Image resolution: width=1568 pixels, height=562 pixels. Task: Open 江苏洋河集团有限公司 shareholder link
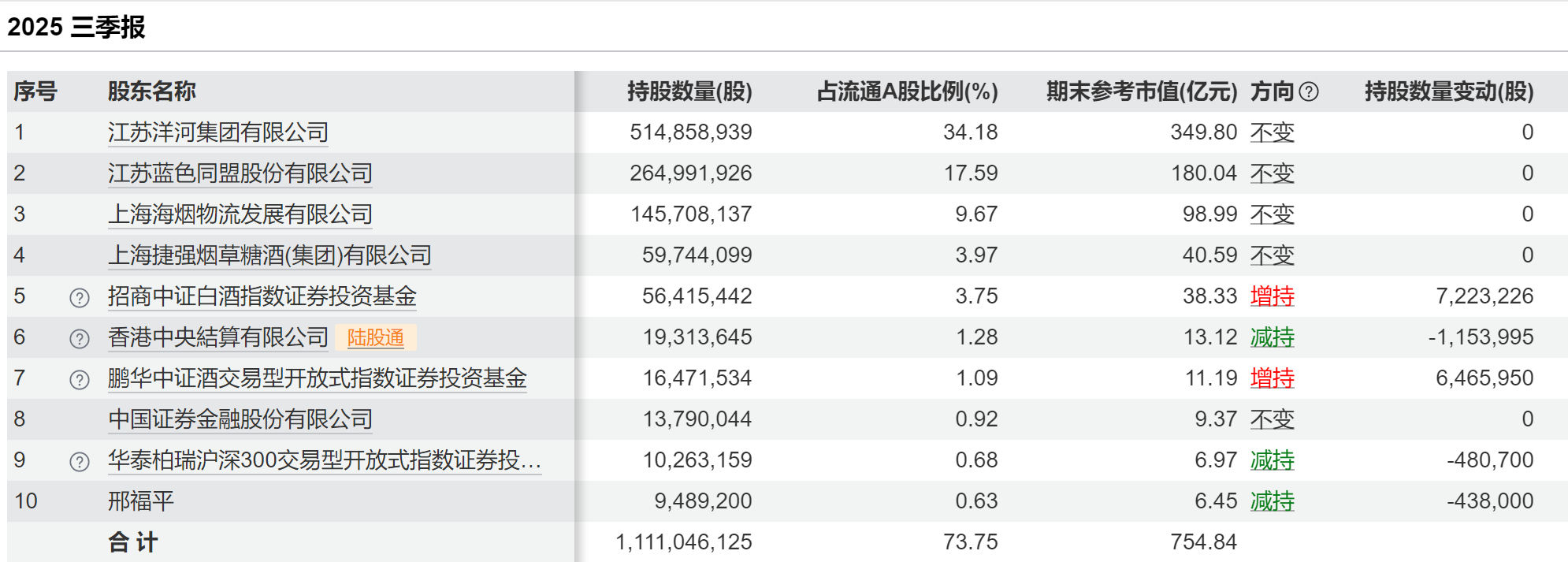(x=218, y=132)
